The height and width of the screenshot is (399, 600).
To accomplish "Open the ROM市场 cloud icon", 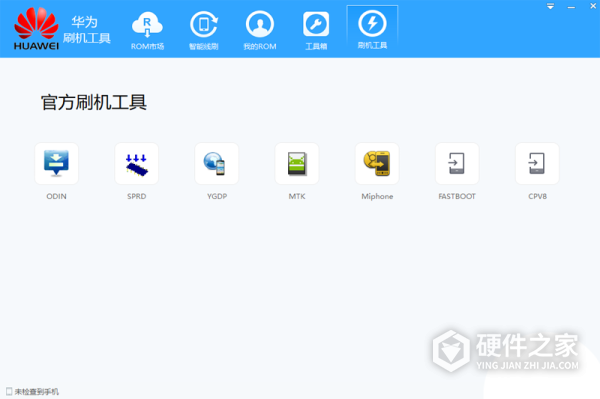I will coord(147,25).
